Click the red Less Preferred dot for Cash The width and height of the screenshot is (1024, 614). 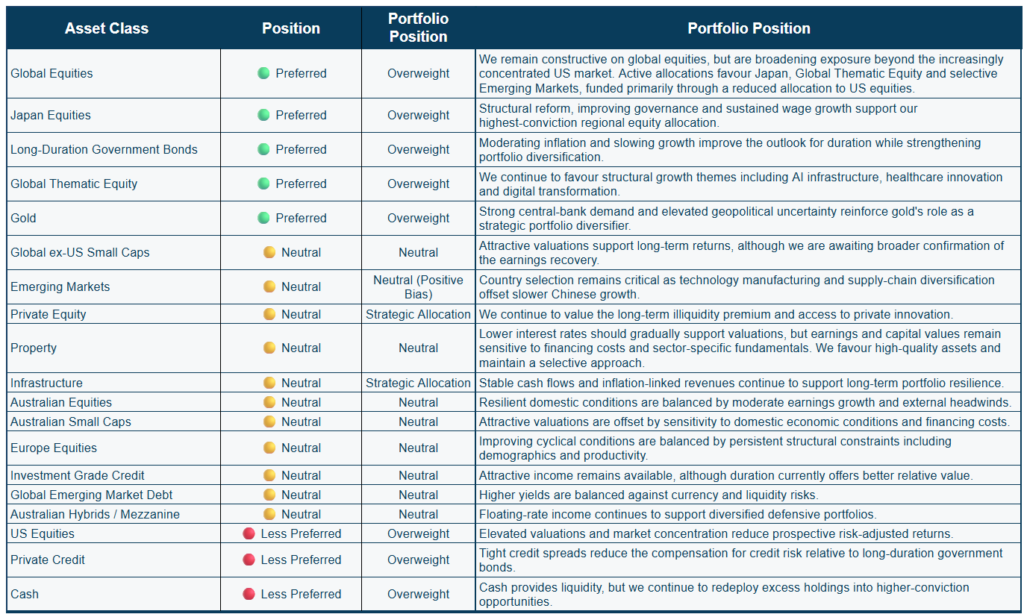pos(249,594)
